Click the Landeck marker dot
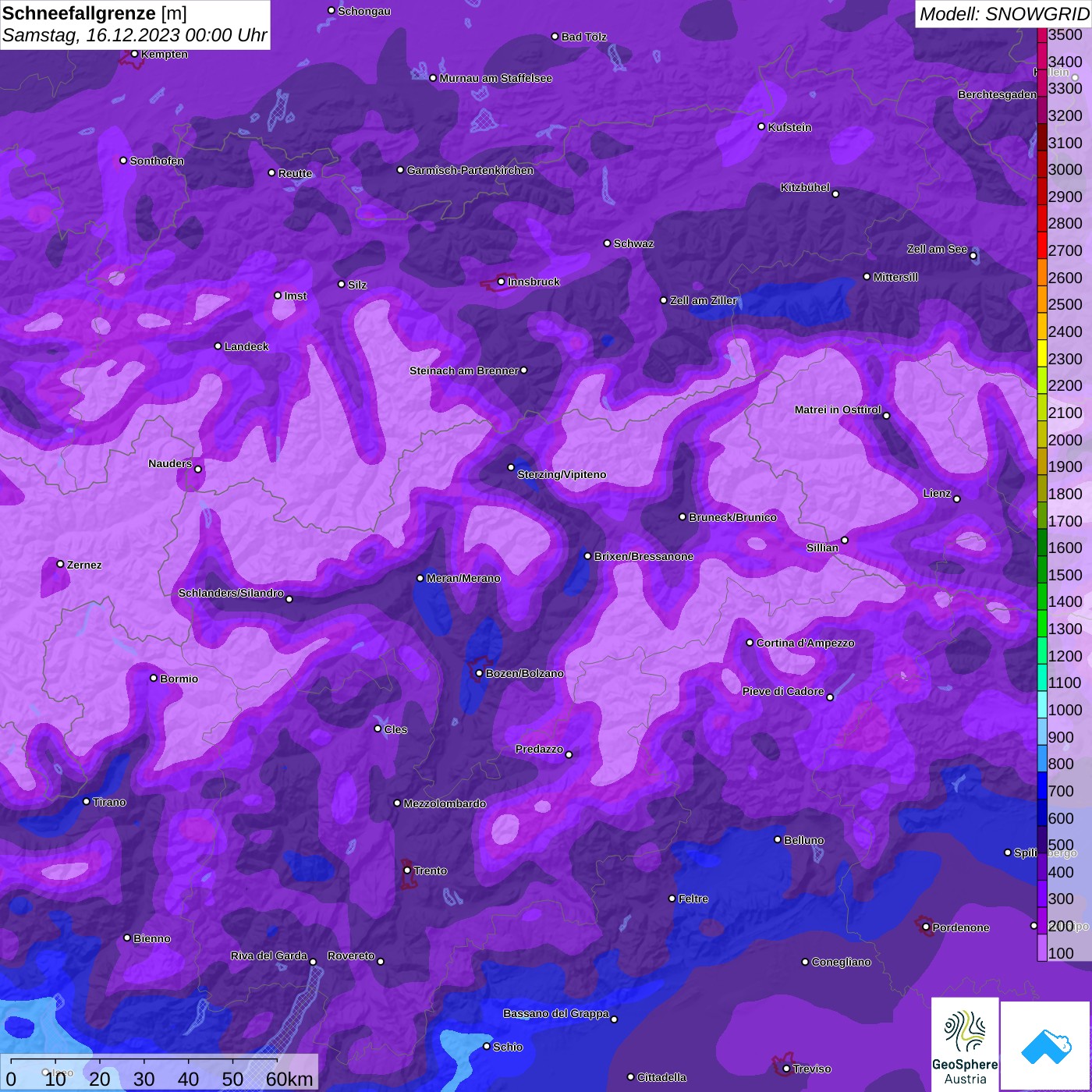Viewport: 1092px width, 1092px height. pyautogui.click(x=218, y=346)
